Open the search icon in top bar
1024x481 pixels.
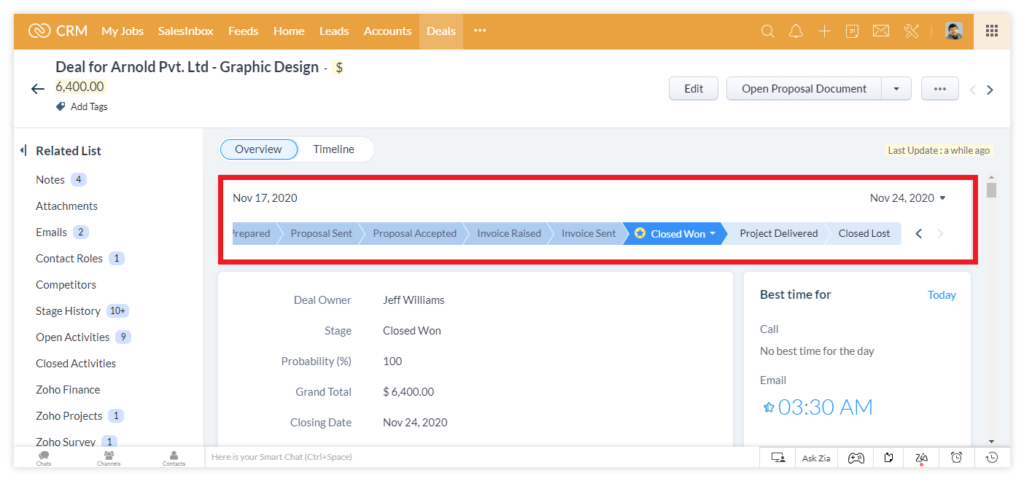(x=768, y=31)
